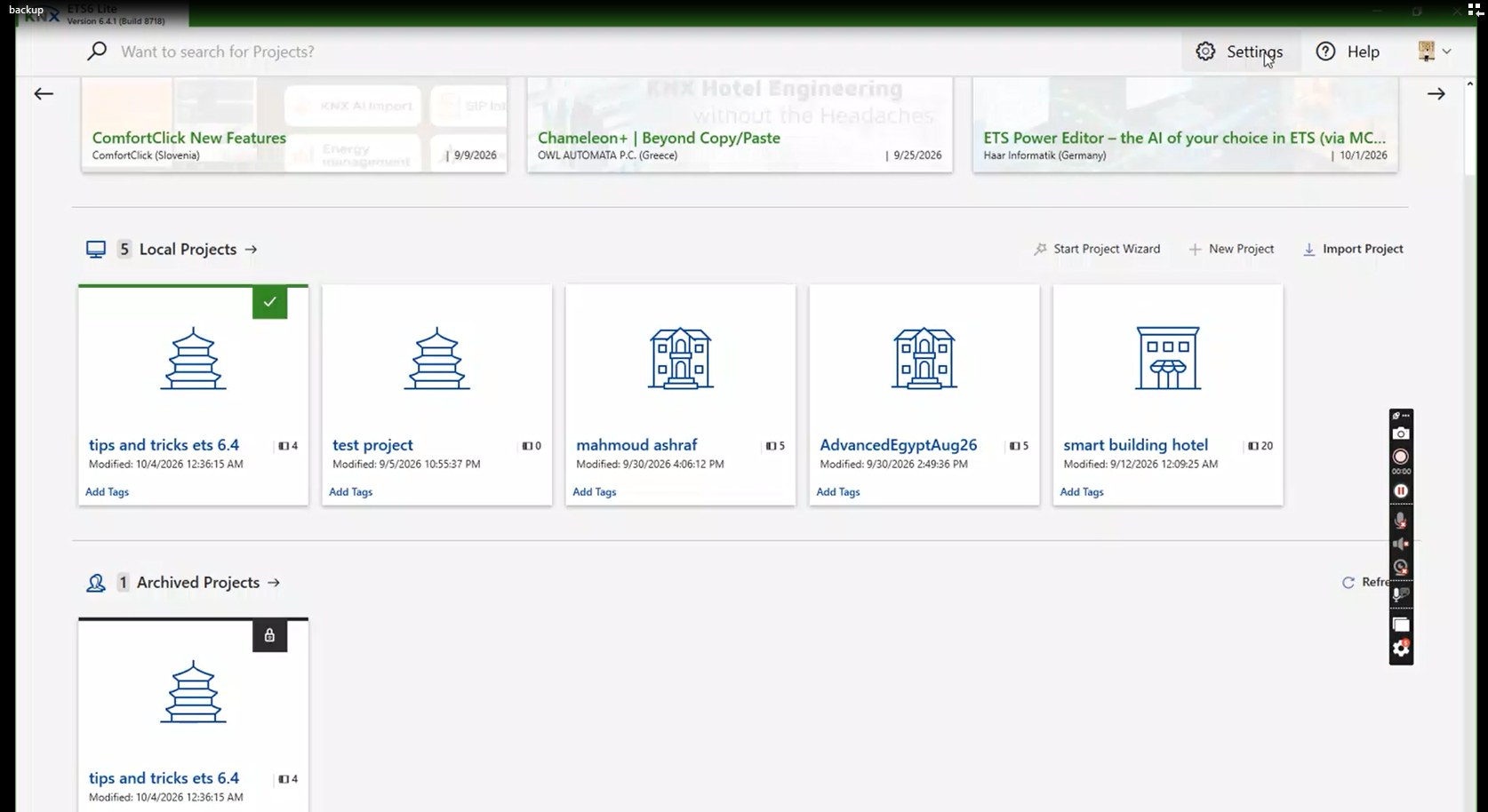Viewport: 1488px width, 812px height.
Task: Pause the screen recording
Action: pyautogui.click(x=1401, y=490)
